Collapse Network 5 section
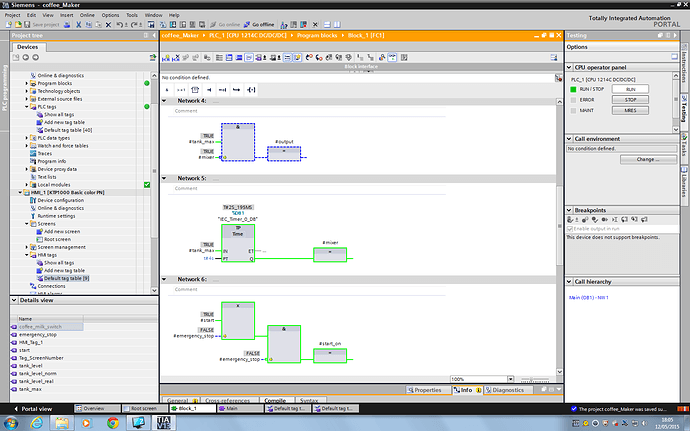Viewport: 690px width, 431px height. pyautogui.click(x=165, y=178)
